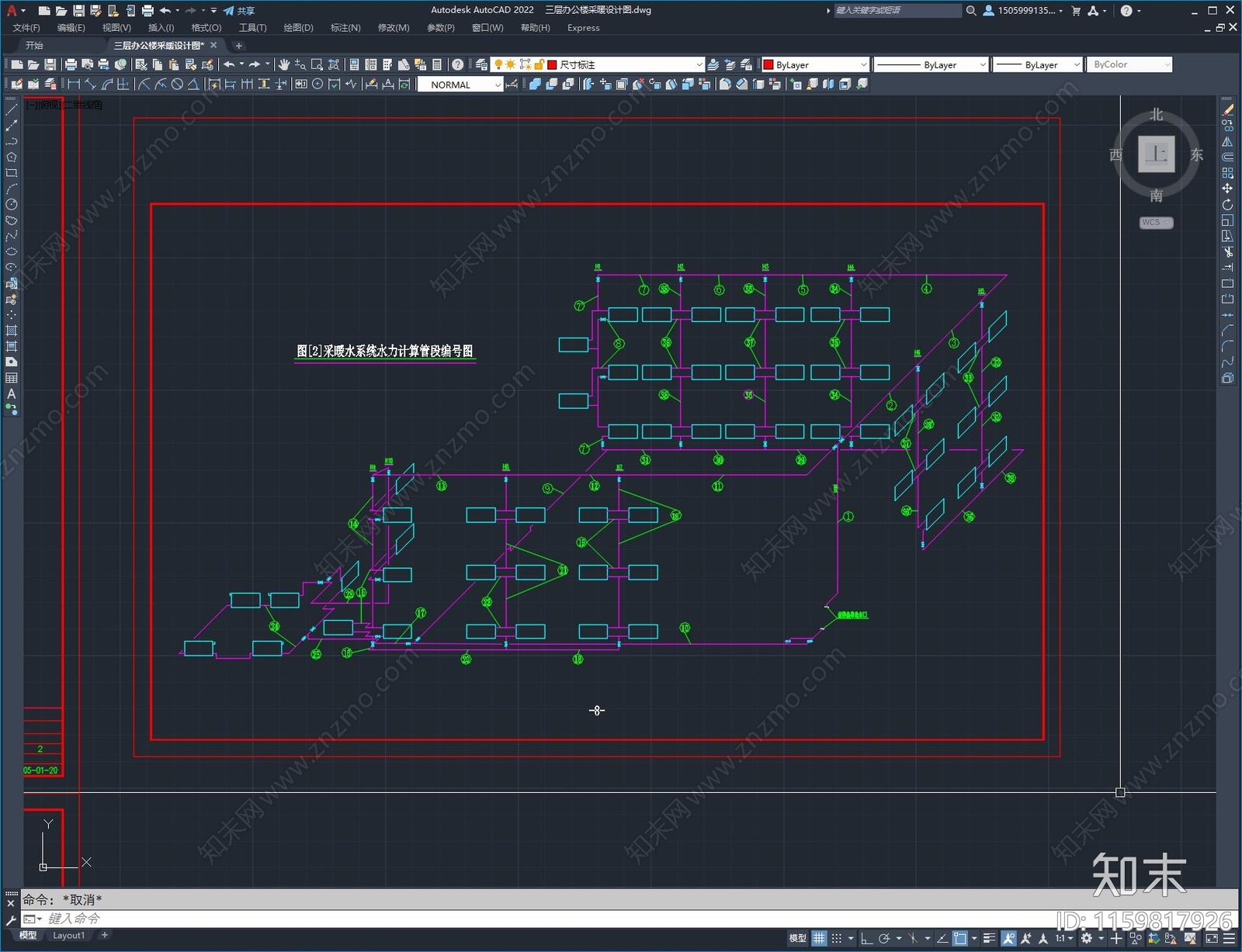This screenshot has height=952, width=1242.
Task: Toggle object snap in status bar
Action: pyautogui.click(x=960, y=938)
